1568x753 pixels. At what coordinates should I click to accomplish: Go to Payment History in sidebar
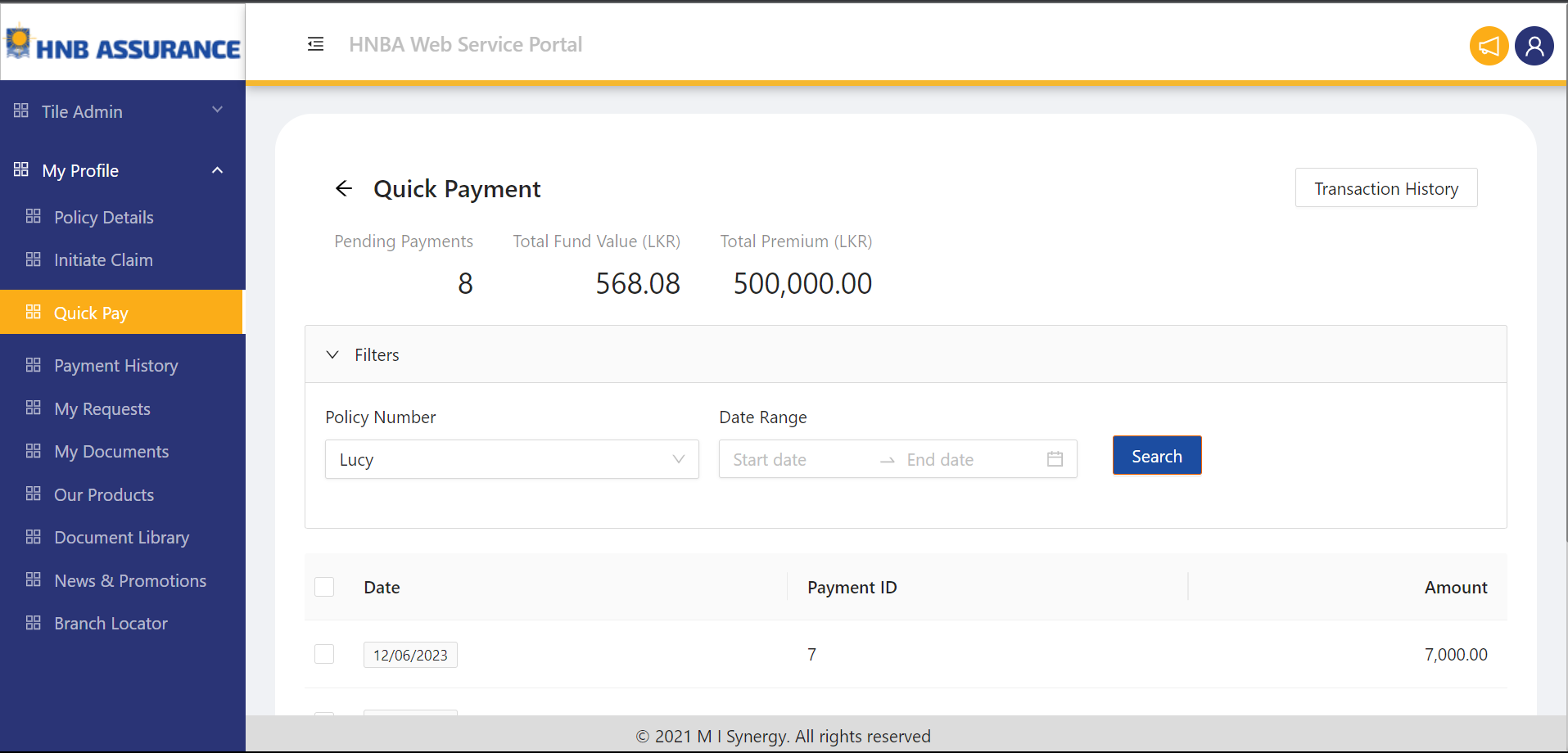pyautogui.click(x=115, y=366)
